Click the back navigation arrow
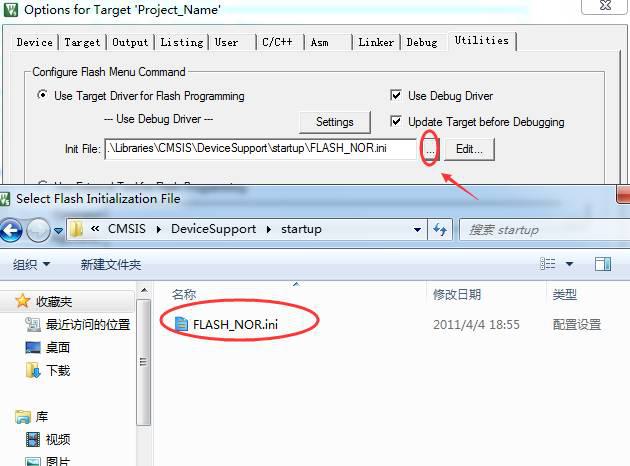 (10, 231)
